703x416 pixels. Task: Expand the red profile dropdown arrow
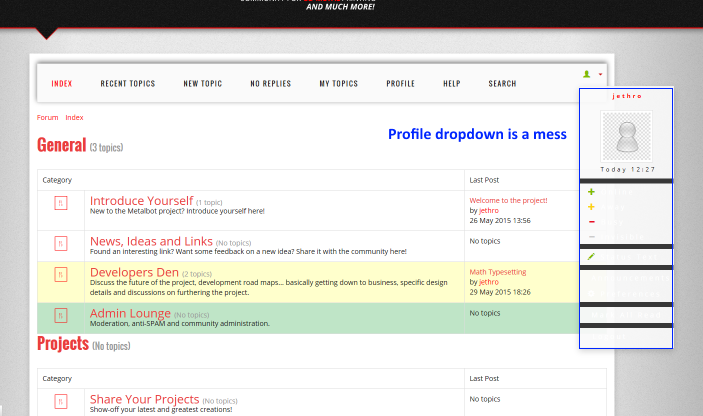click(600, 75)
